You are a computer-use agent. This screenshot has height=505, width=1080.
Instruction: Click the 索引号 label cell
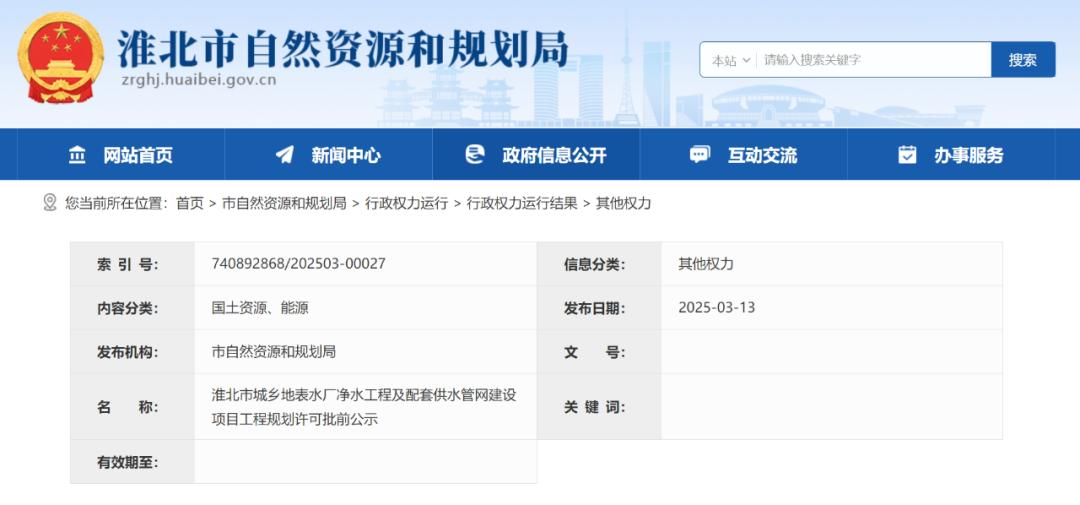(x=132, y=264)
